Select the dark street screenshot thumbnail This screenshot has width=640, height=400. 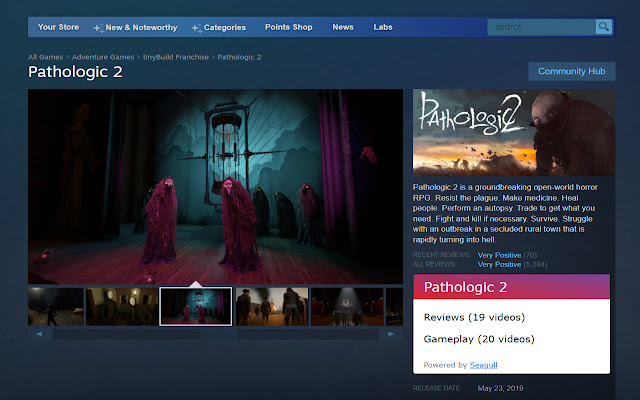click(56, 307)
